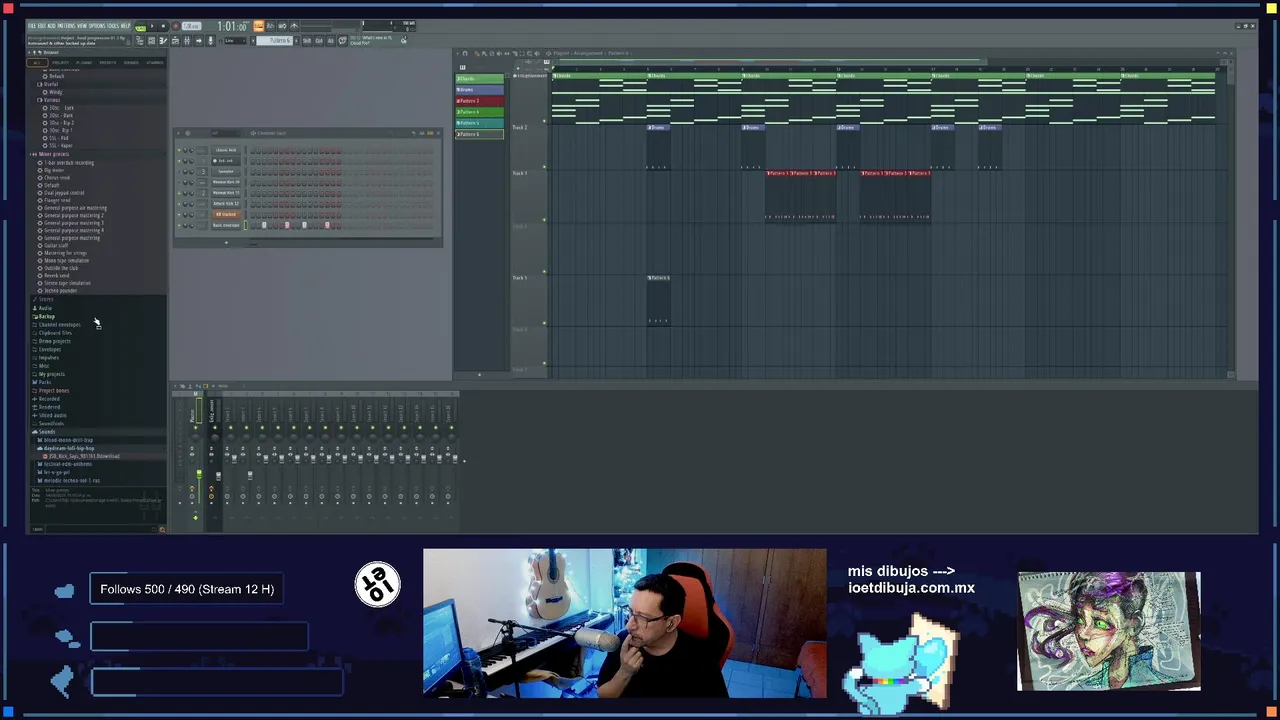Open the EDIT menu

(42, 26)
